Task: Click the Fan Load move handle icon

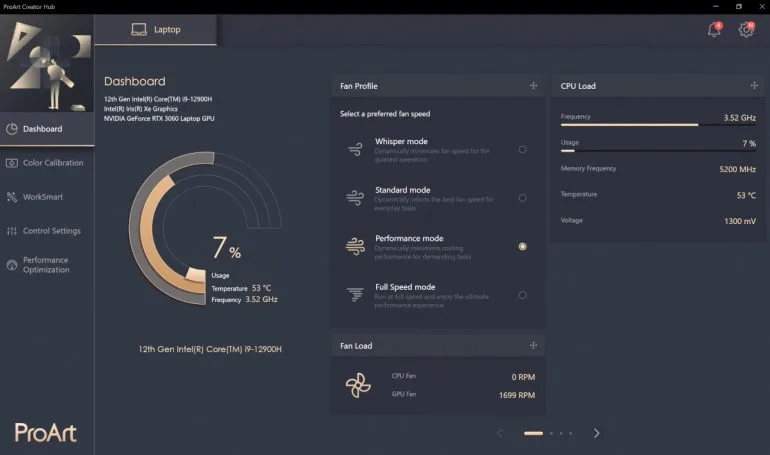Action: tap(533, 346)
